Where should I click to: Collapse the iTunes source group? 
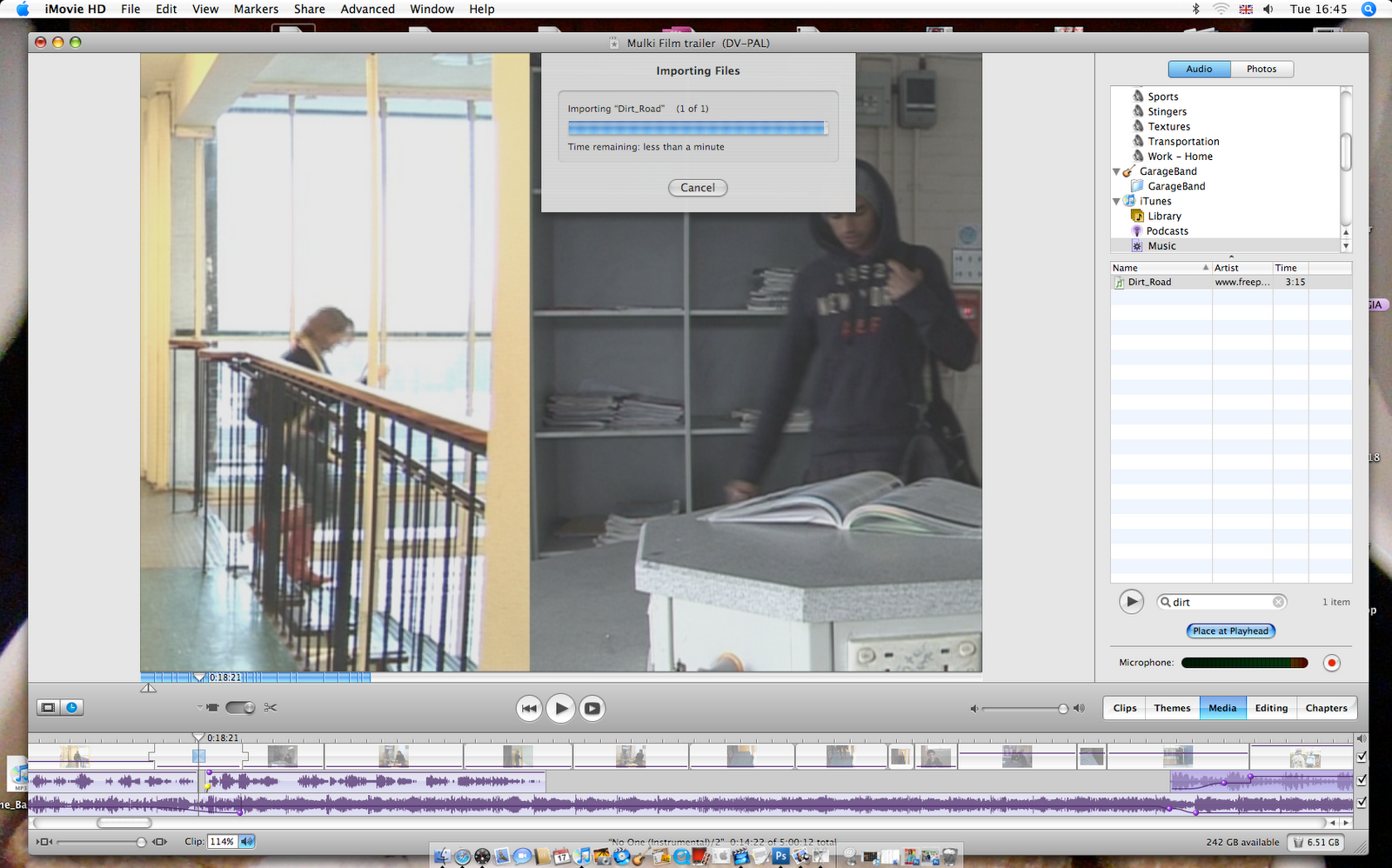[1116, 201]
